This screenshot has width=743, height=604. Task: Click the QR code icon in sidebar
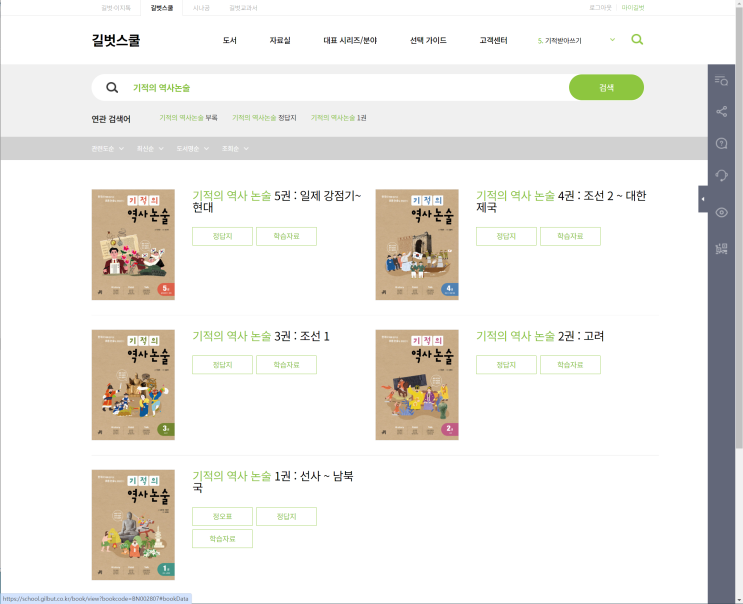[721, 249]
